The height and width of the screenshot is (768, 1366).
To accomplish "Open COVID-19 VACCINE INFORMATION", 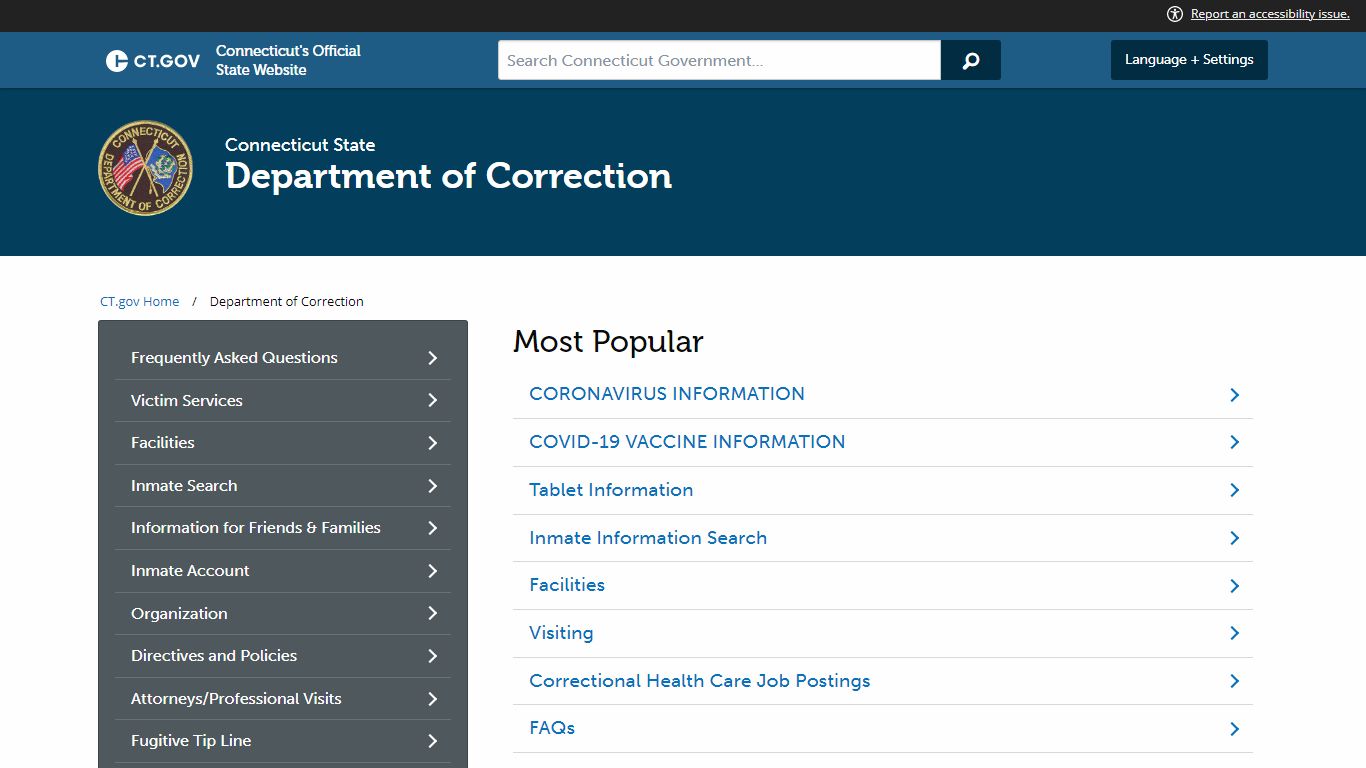I will (687, 441).
